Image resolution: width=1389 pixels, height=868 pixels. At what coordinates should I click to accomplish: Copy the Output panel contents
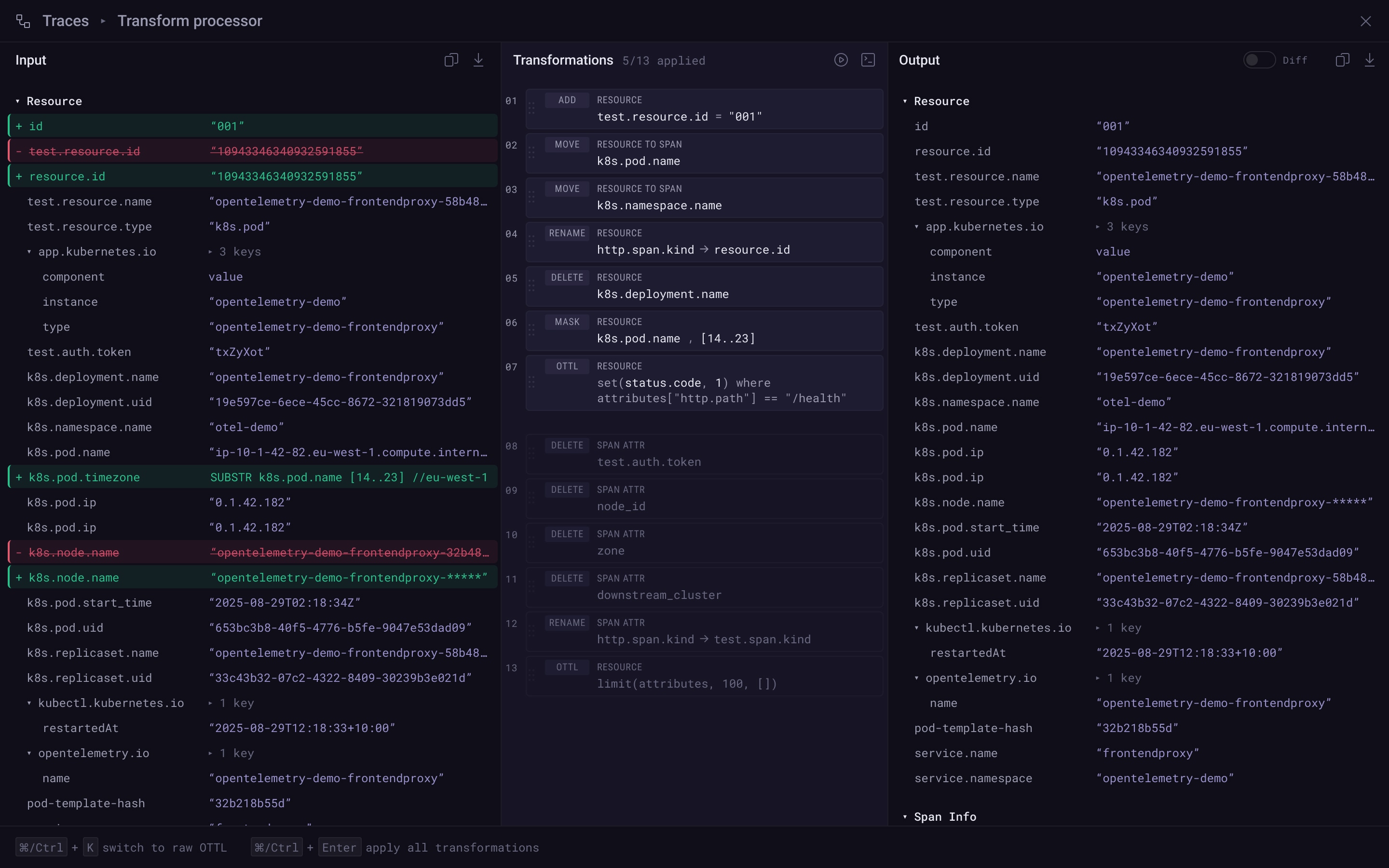coord(1342,60)
